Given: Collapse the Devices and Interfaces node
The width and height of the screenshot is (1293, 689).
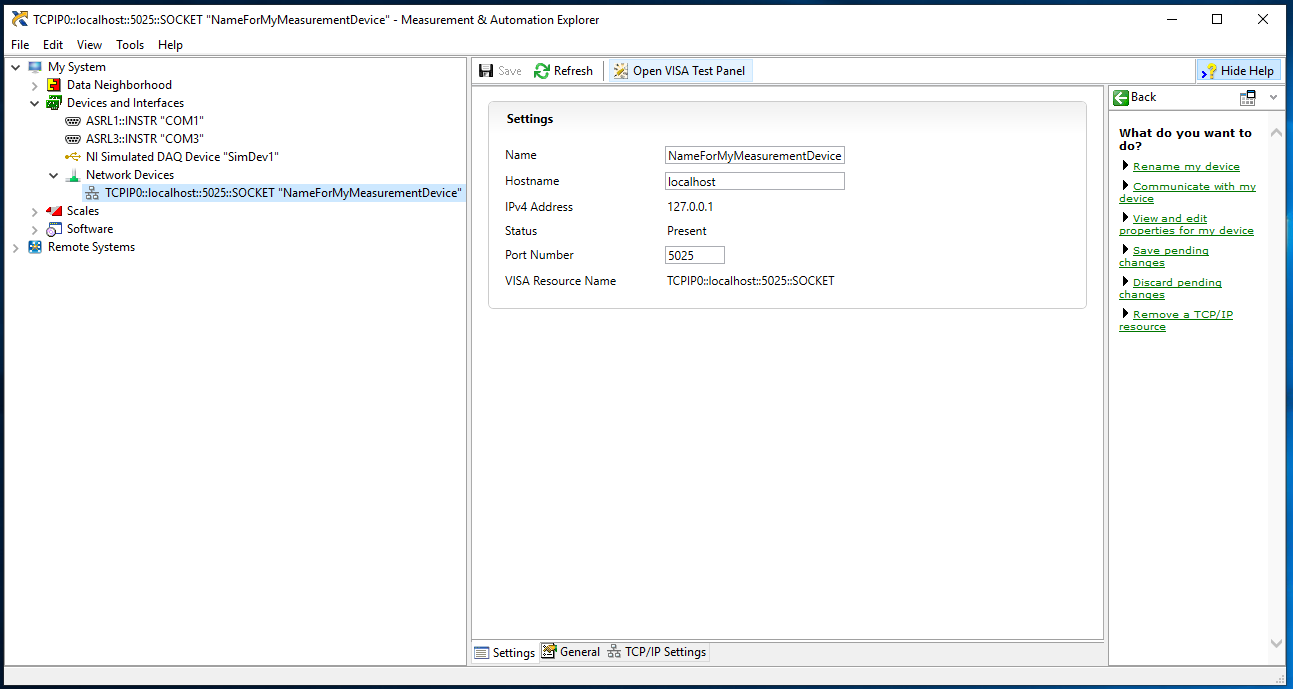Looking at the screenshot, I should [x=35, y=103].
